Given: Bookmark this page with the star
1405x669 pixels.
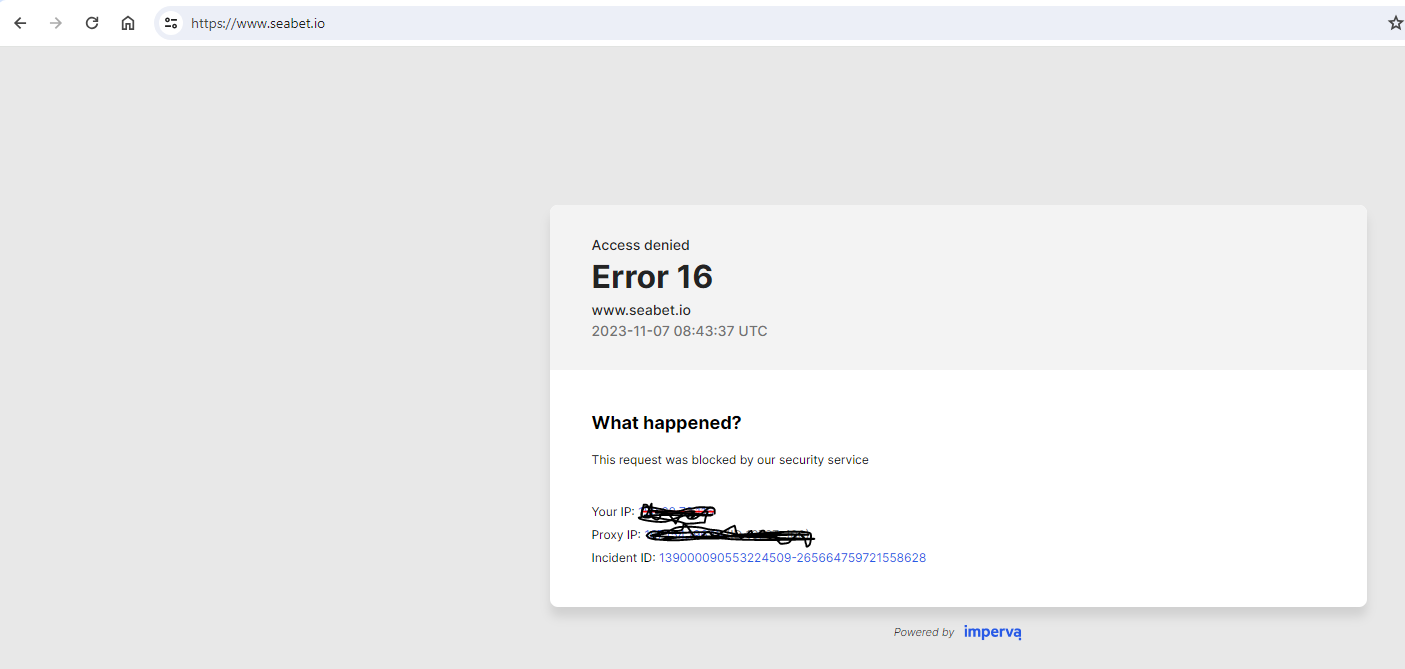Looking at the screenshot, I should (1395, 23).
